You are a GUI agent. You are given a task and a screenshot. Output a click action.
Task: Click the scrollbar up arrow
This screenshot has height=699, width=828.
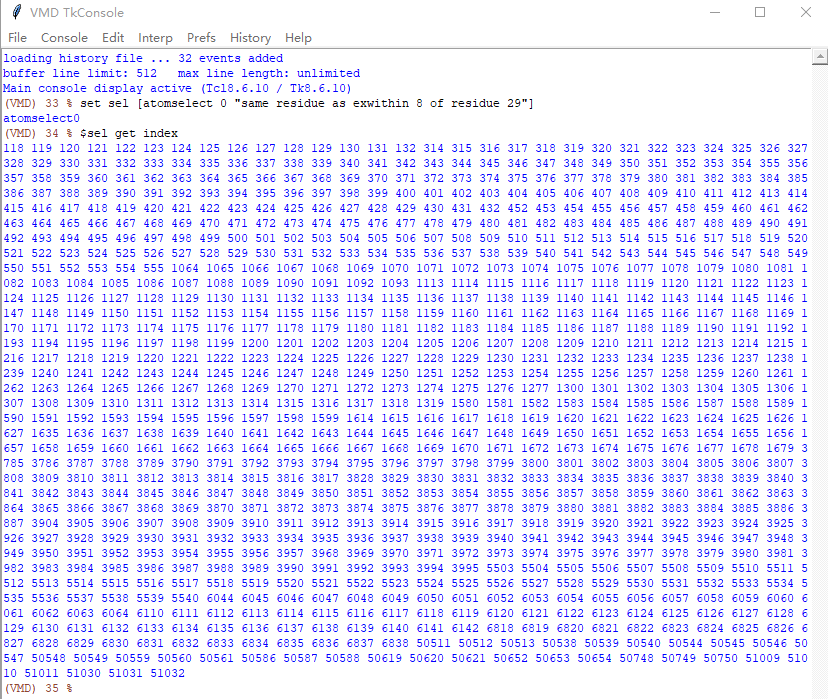point(820,56)
